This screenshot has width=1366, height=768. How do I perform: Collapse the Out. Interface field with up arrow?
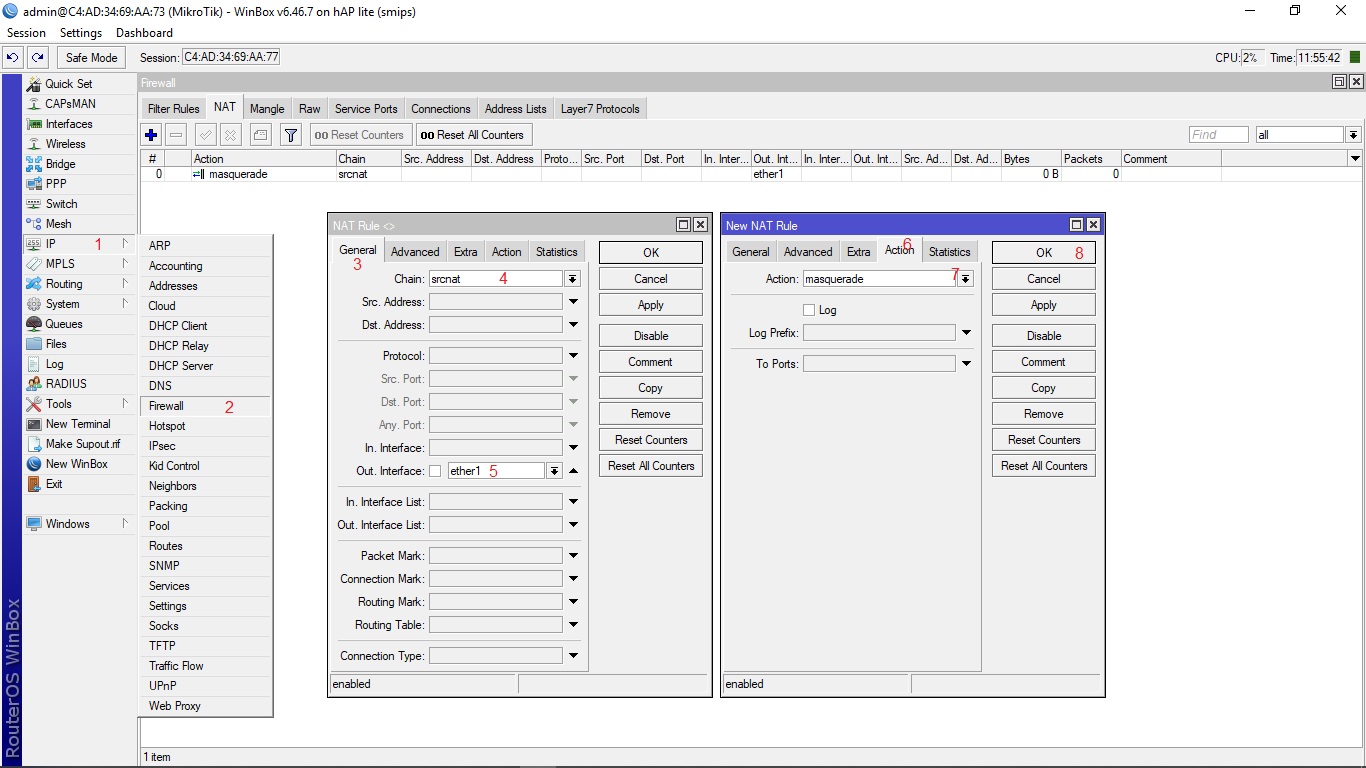[574, 471]
